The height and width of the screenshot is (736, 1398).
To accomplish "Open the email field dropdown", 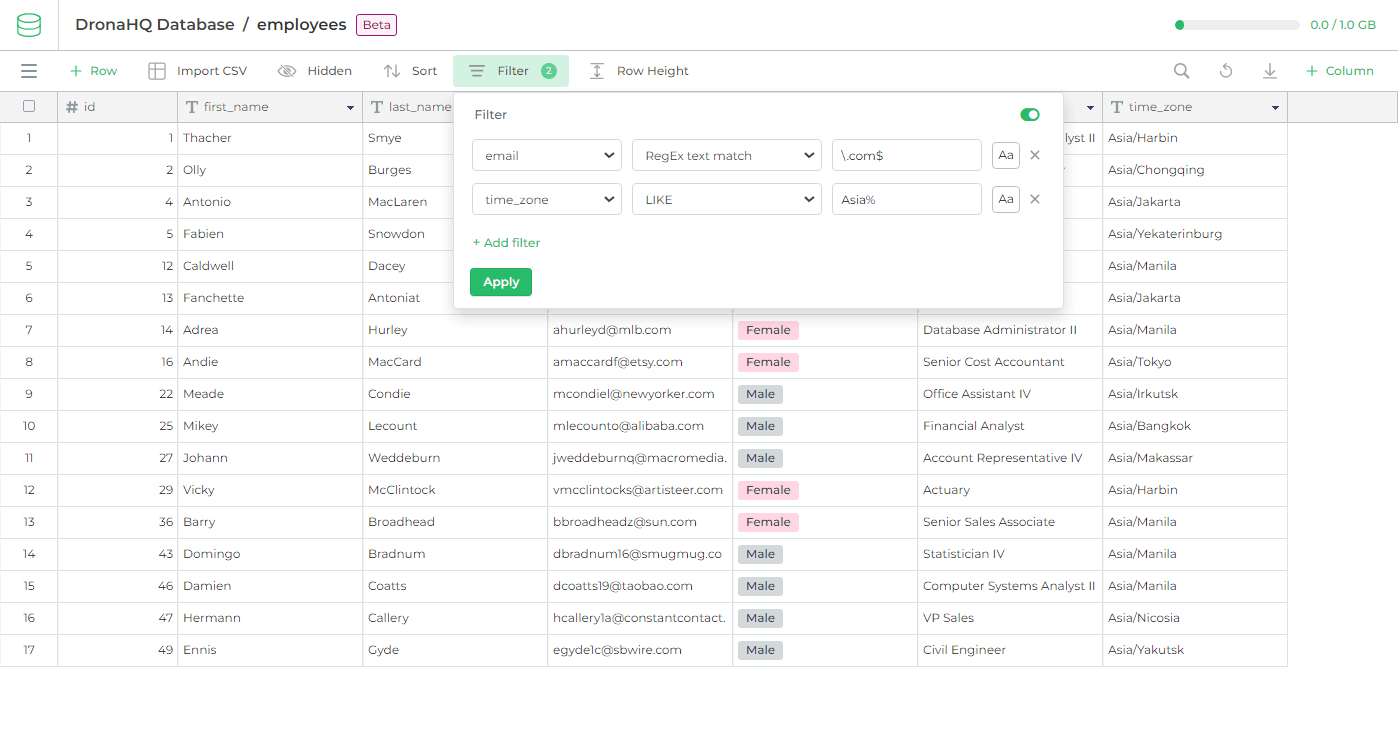I will click(x=547, y=155).
